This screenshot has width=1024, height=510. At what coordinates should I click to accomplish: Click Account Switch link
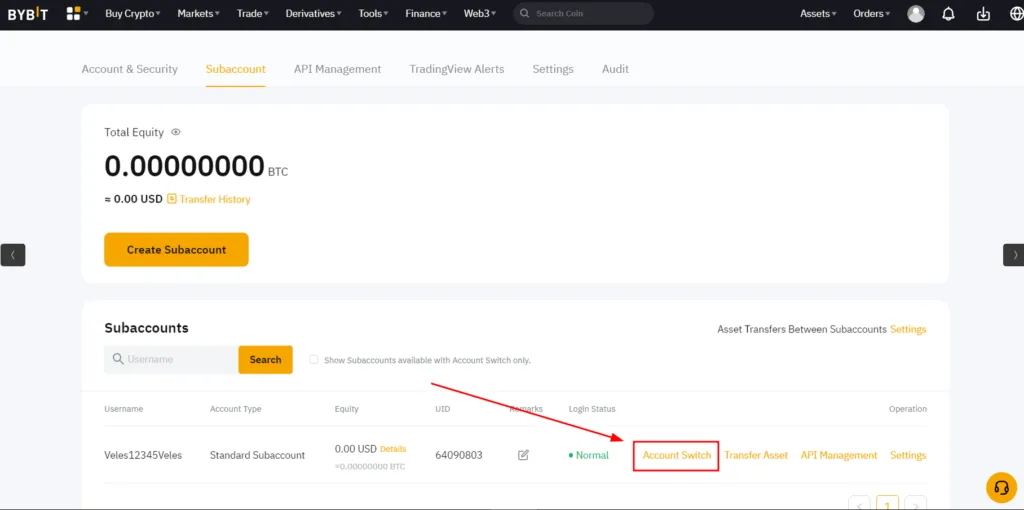pyautogui.click(x=677, y=455)
